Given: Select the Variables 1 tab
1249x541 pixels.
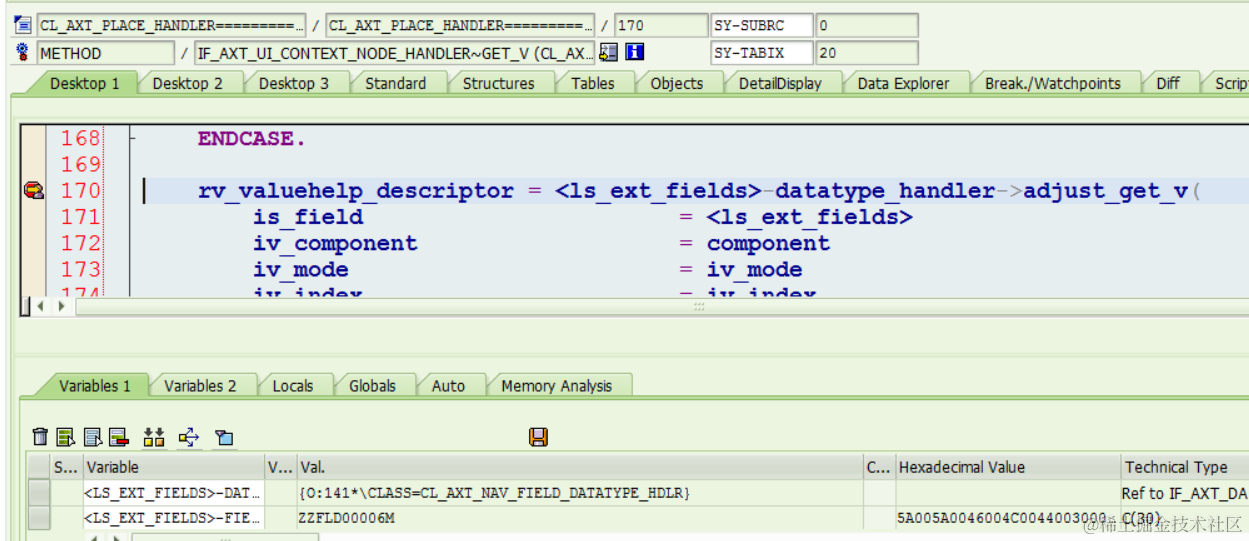Looking at the screenshot, I should tap(95, 386).
